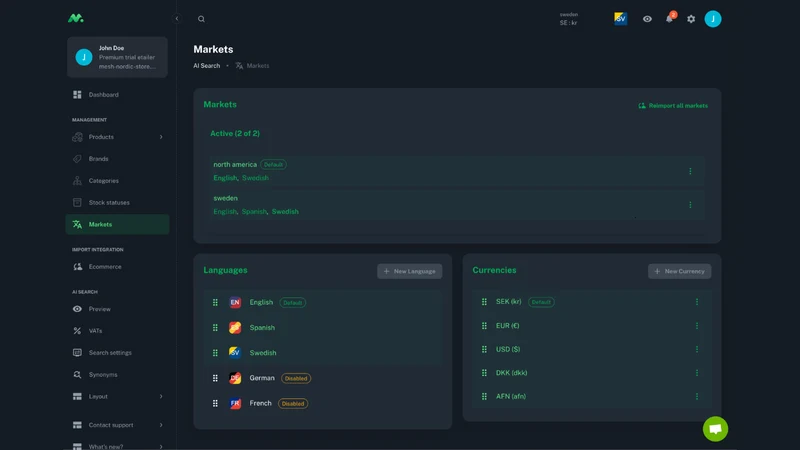The width and height of the screenshot is (800, 450).
Task: Open the north america market row
Action: [457, 171]
